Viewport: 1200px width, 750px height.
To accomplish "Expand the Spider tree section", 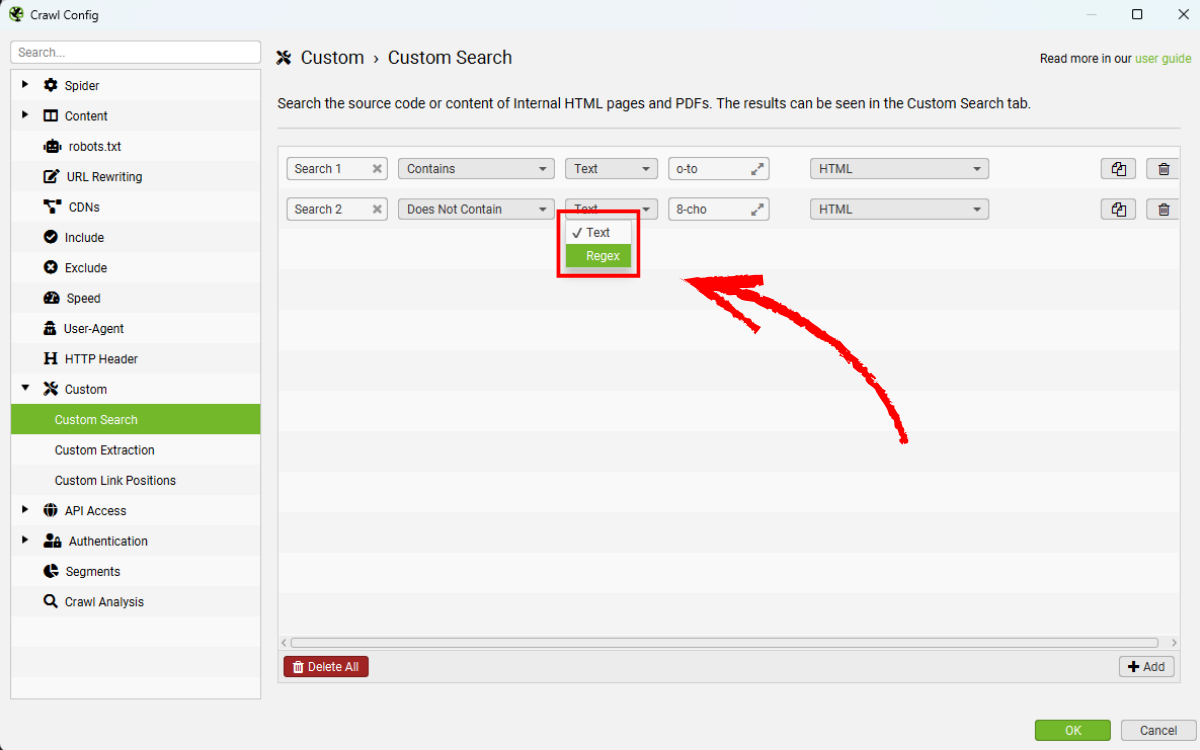I will tap(25, 85).
